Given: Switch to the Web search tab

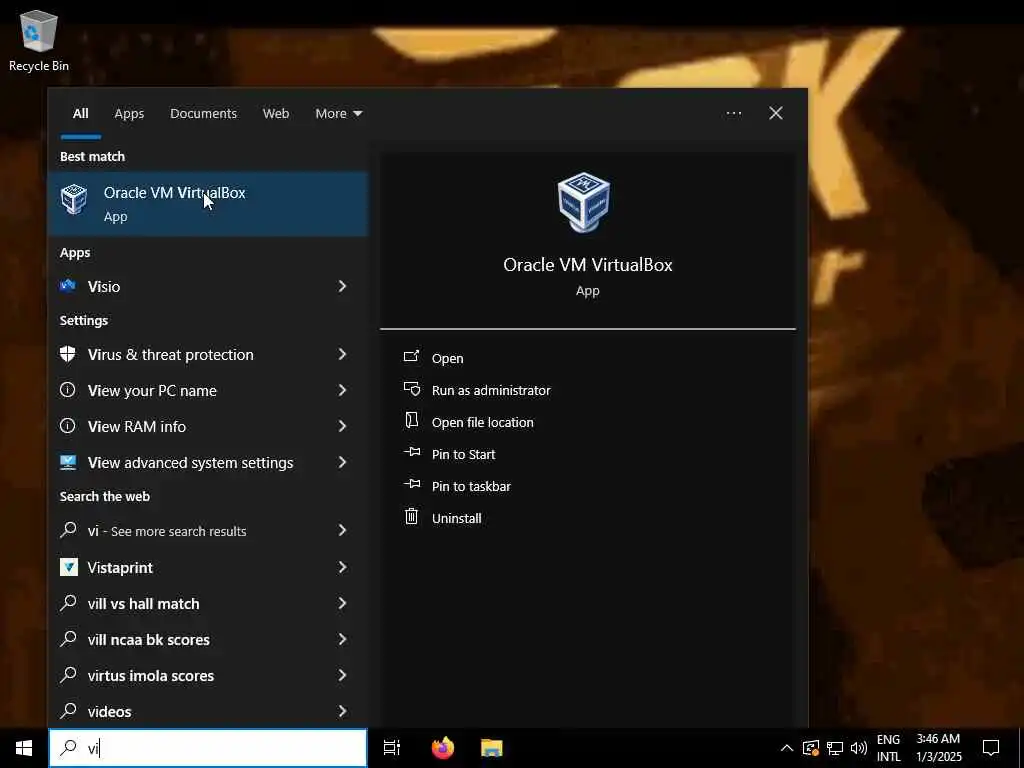Looking at the screenshot, I should coord(276,114).
